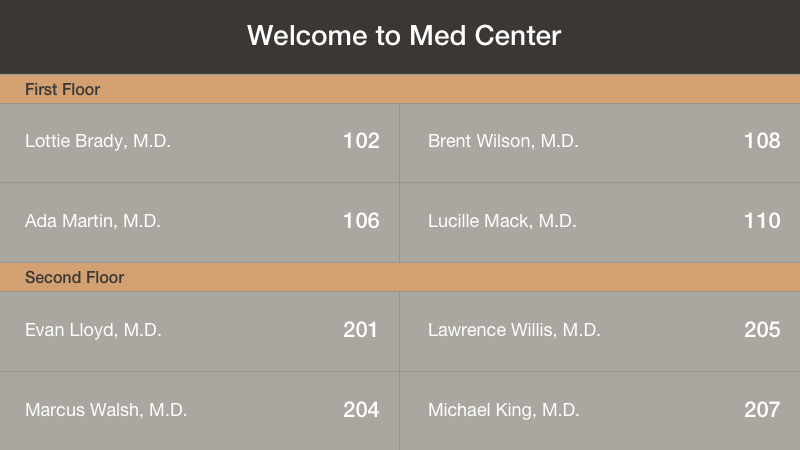Select Brent Wilson, M.D. listing
This screenshot has height=450, width=800.
pyautogui.click(x=600, y=143)
